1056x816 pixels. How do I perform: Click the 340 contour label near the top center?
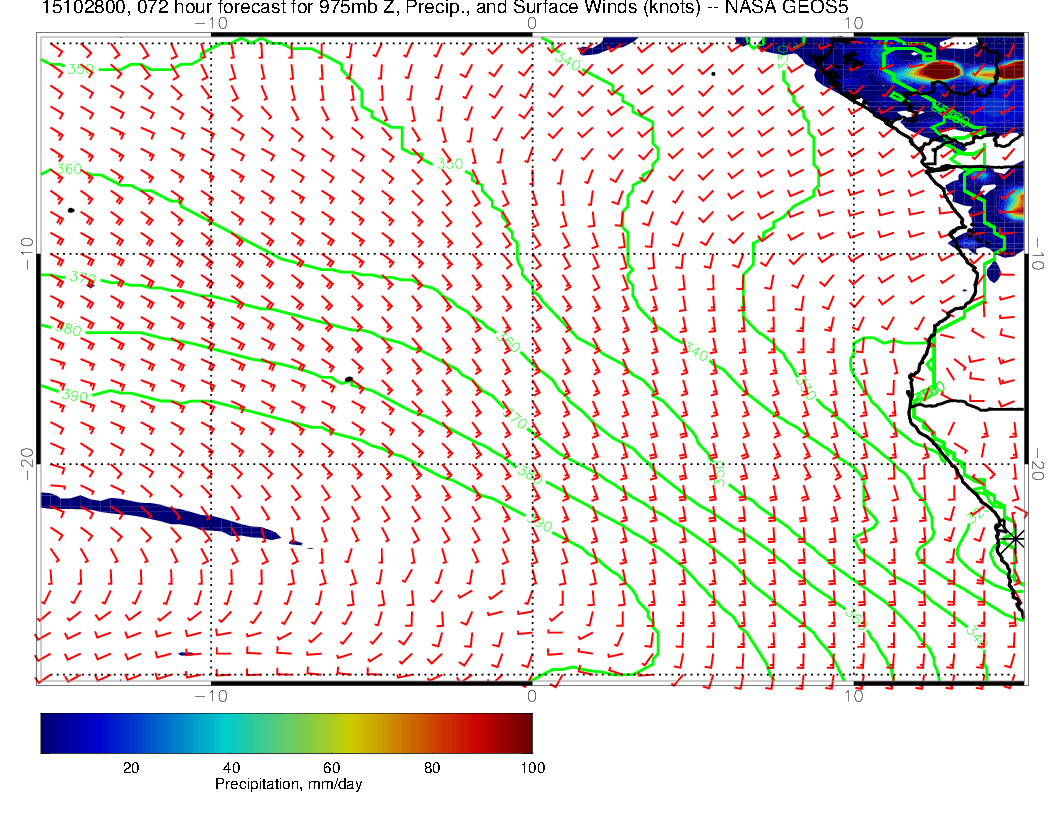point(566,62)
